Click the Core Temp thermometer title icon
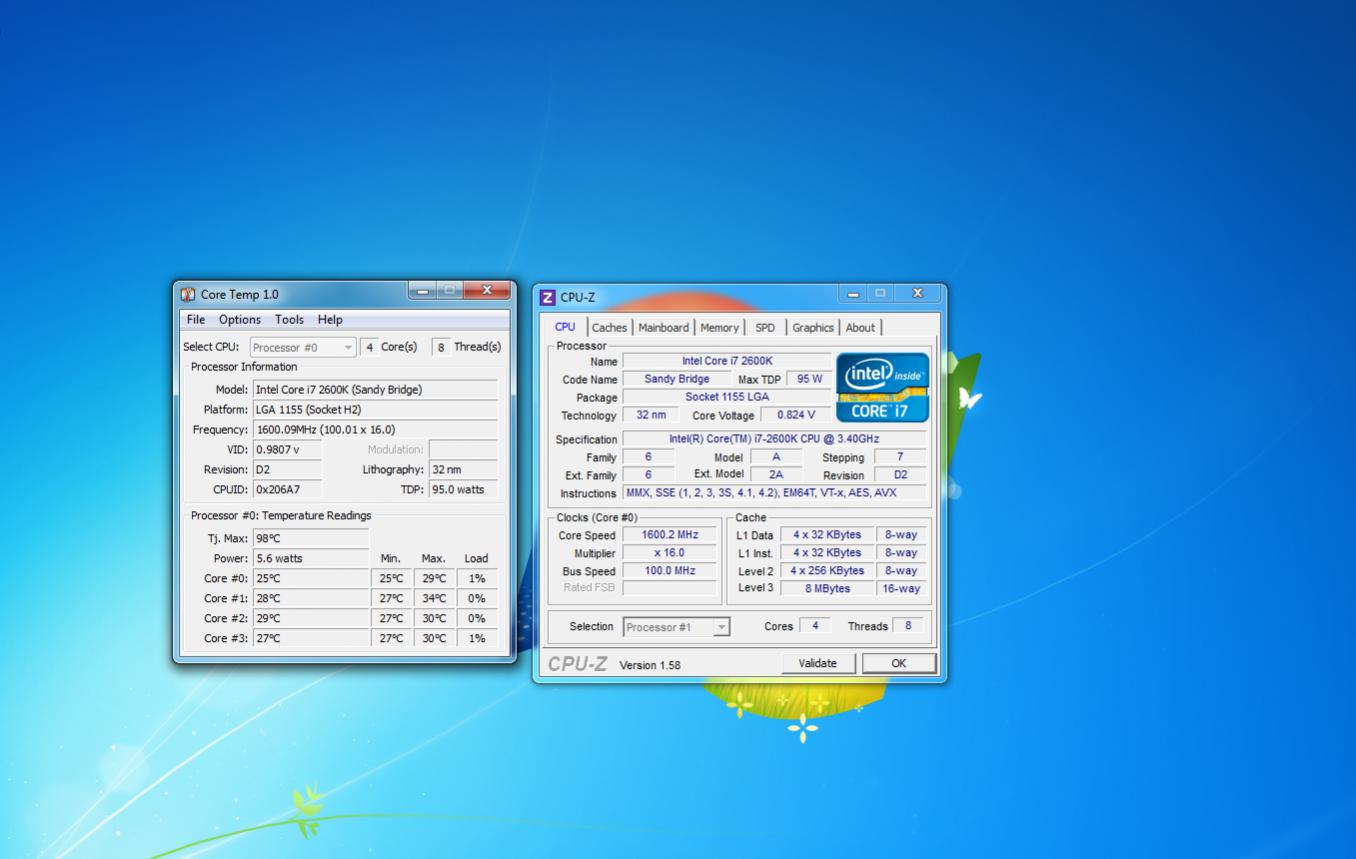This screenshot has height=859, width=1356. coord(188,294)
